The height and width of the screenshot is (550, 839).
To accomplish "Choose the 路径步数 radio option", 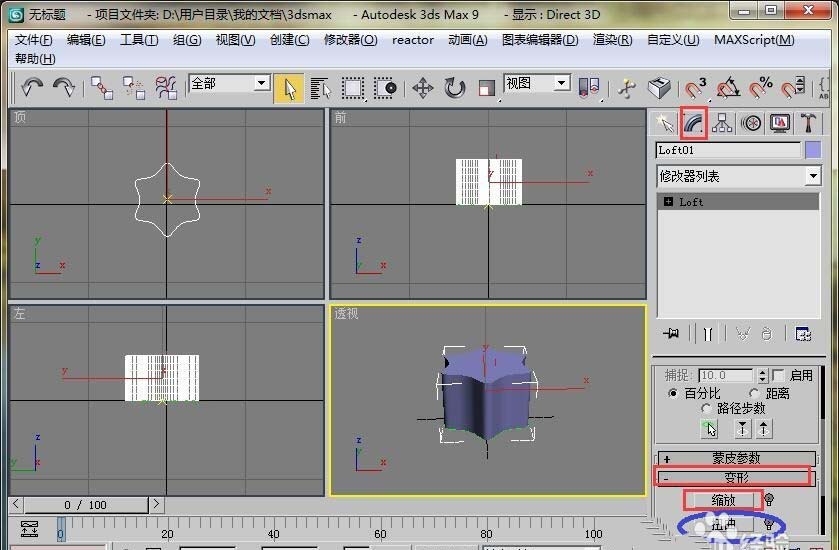I will [x=707, y=409].
